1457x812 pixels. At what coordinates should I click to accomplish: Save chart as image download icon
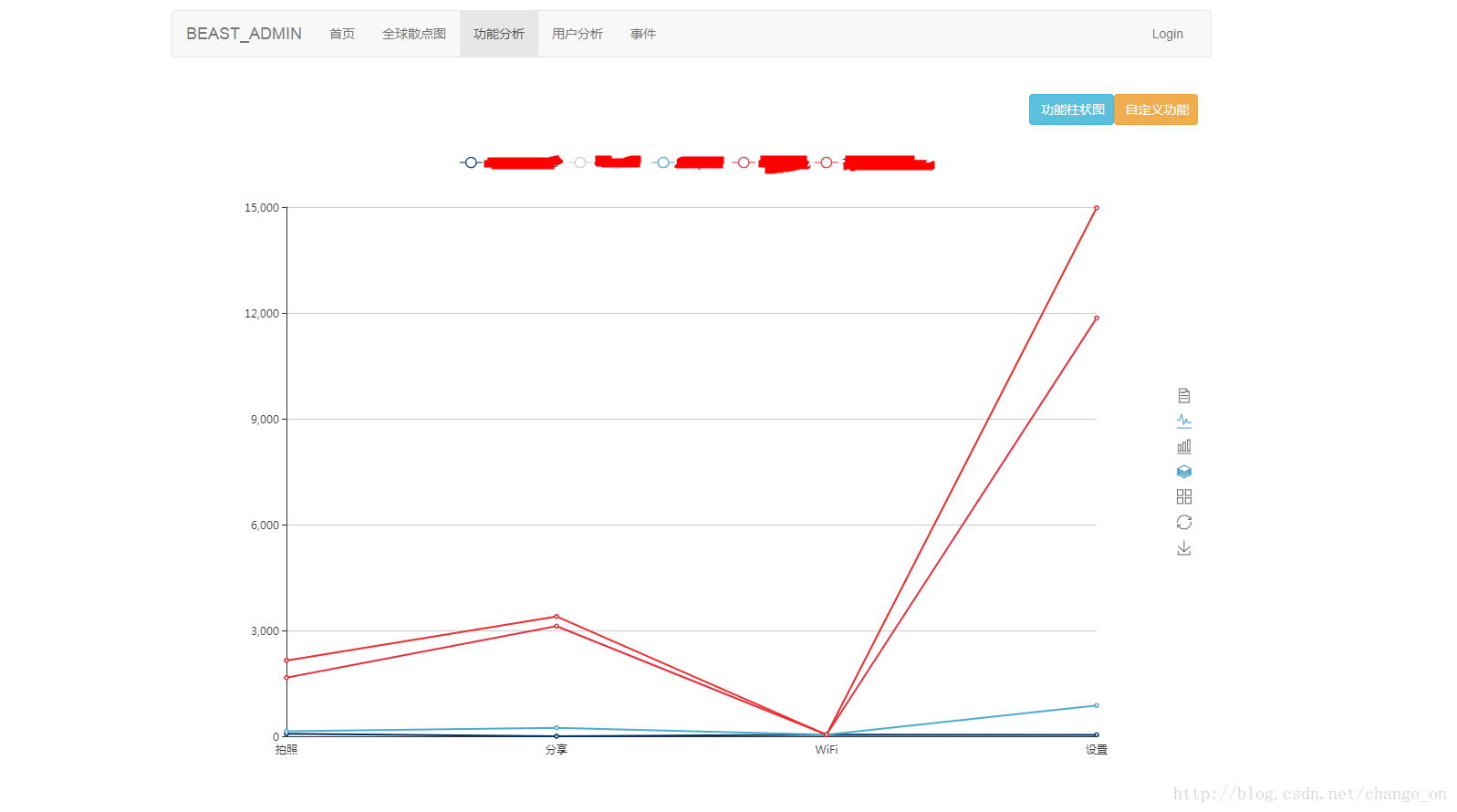click(x=1184, y=547)
